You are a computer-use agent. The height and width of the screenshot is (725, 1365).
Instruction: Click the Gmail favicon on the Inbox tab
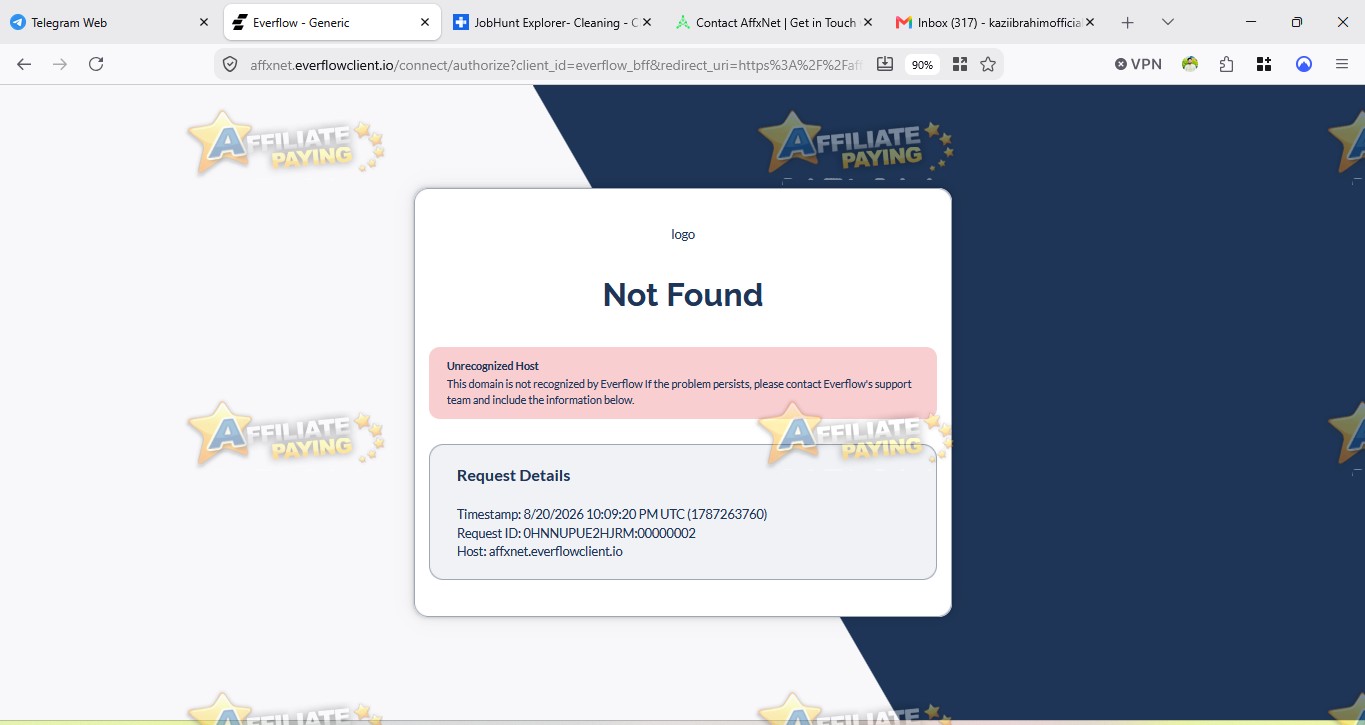pos(904,22)
